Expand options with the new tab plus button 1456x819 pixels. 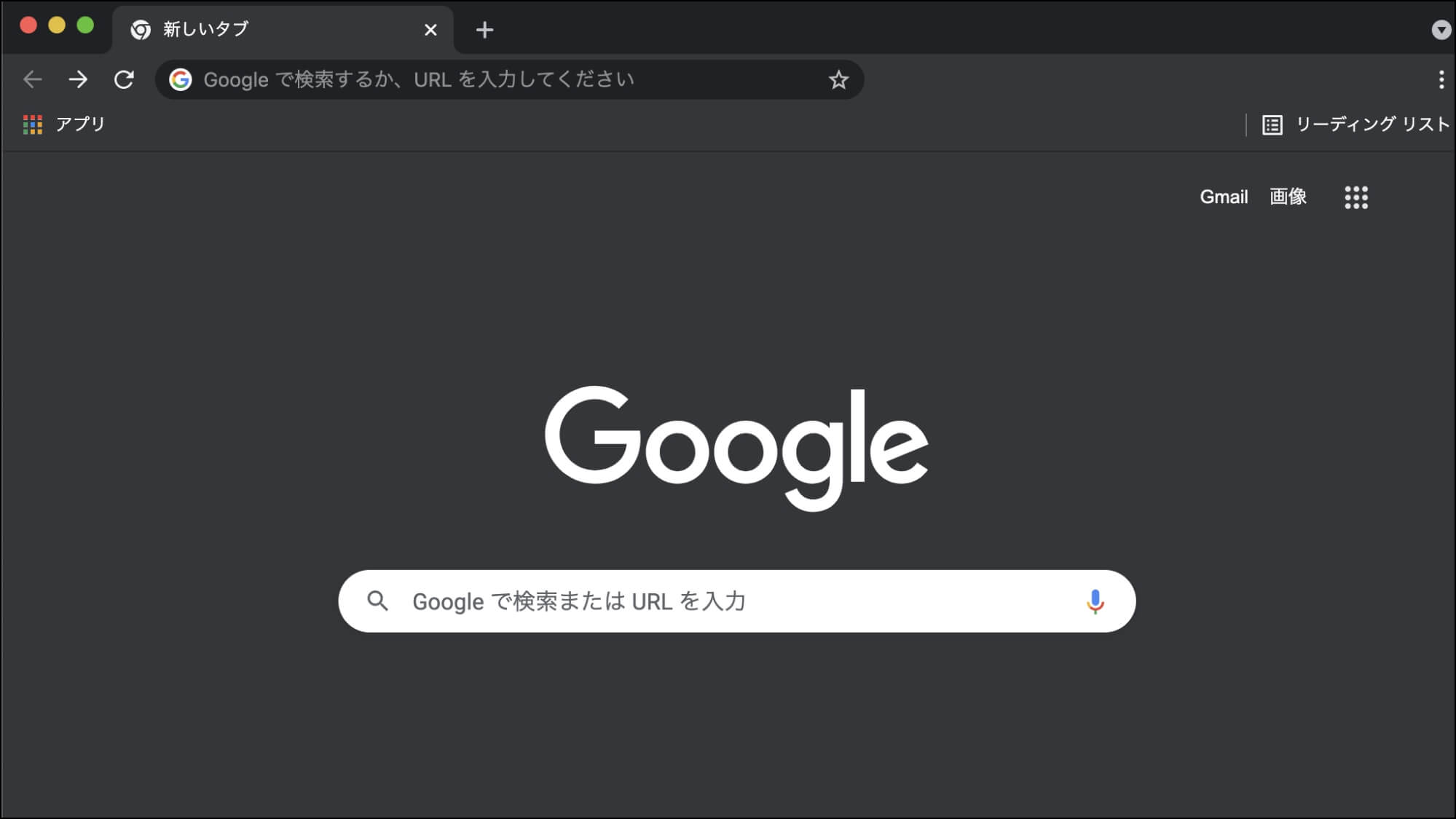click(x=484, y=29)
